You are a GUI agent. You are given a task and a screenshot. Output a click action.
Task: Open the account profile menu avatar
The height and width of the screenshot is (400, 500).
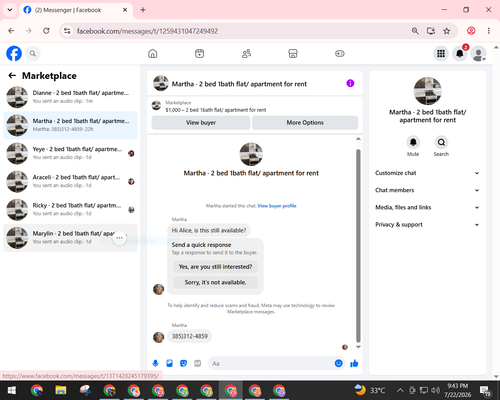click(478, 53)
